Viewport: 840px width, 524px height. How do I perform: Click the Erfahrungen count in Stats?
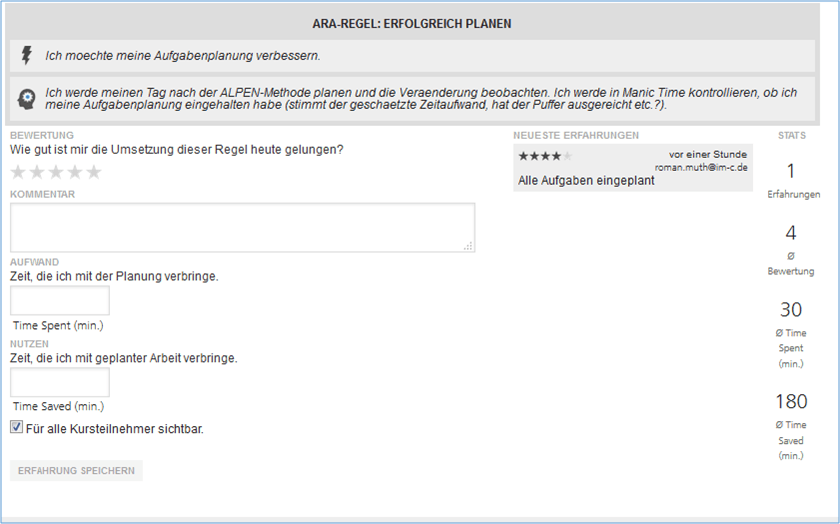coord(791,171)
